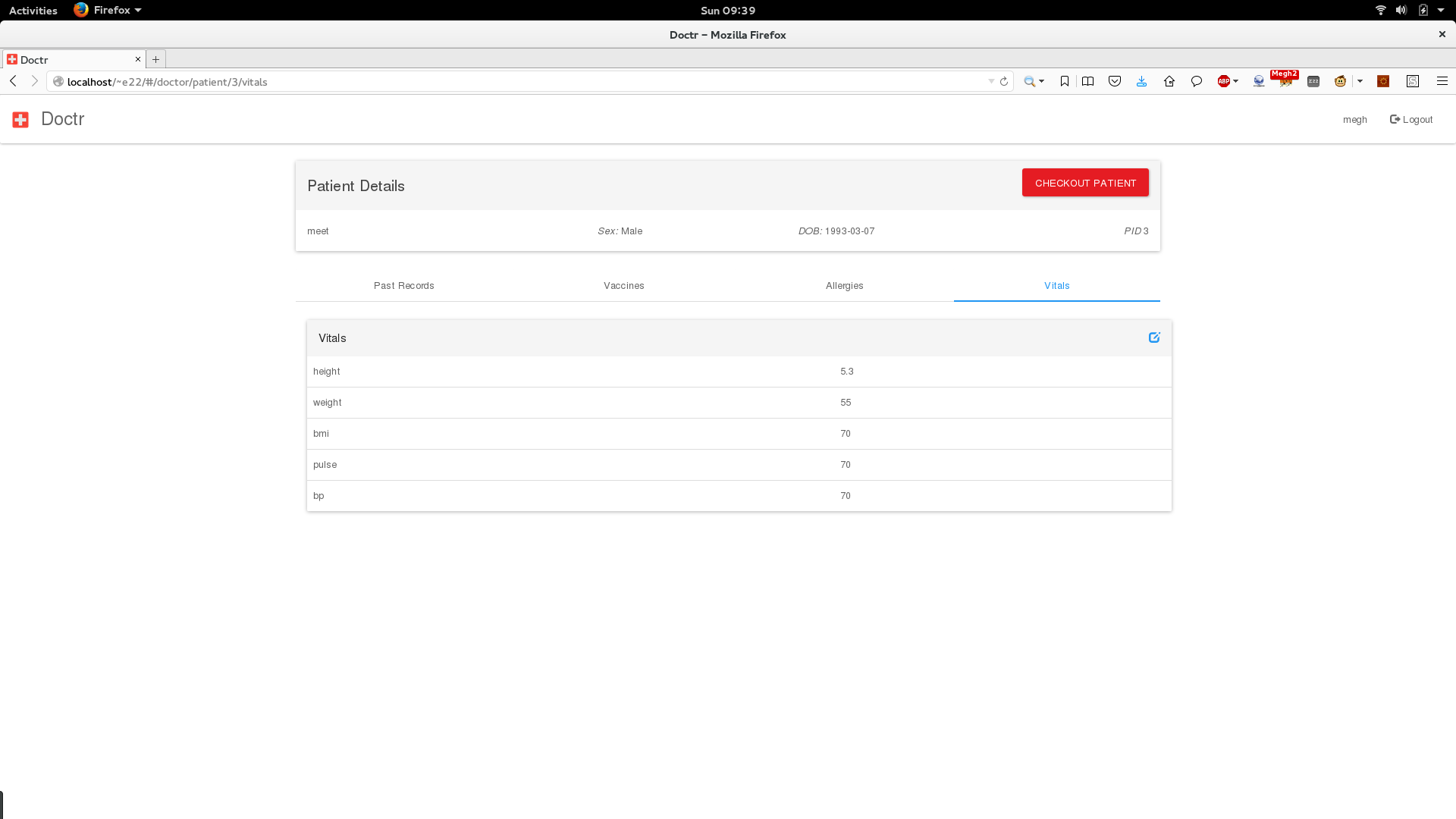Viewport: 1456px width, 819px height.
Task: Switch to the Allergies tab
Action: 844,286
